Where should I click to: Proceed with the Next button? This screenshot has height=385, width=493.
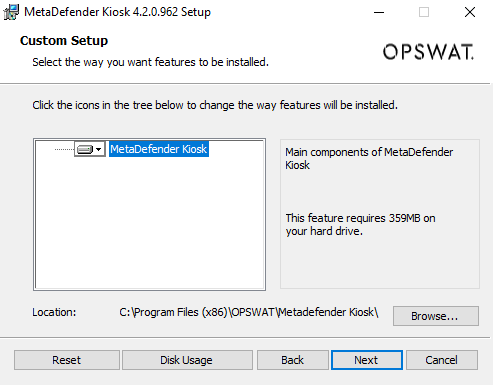[x=367, y=360]
